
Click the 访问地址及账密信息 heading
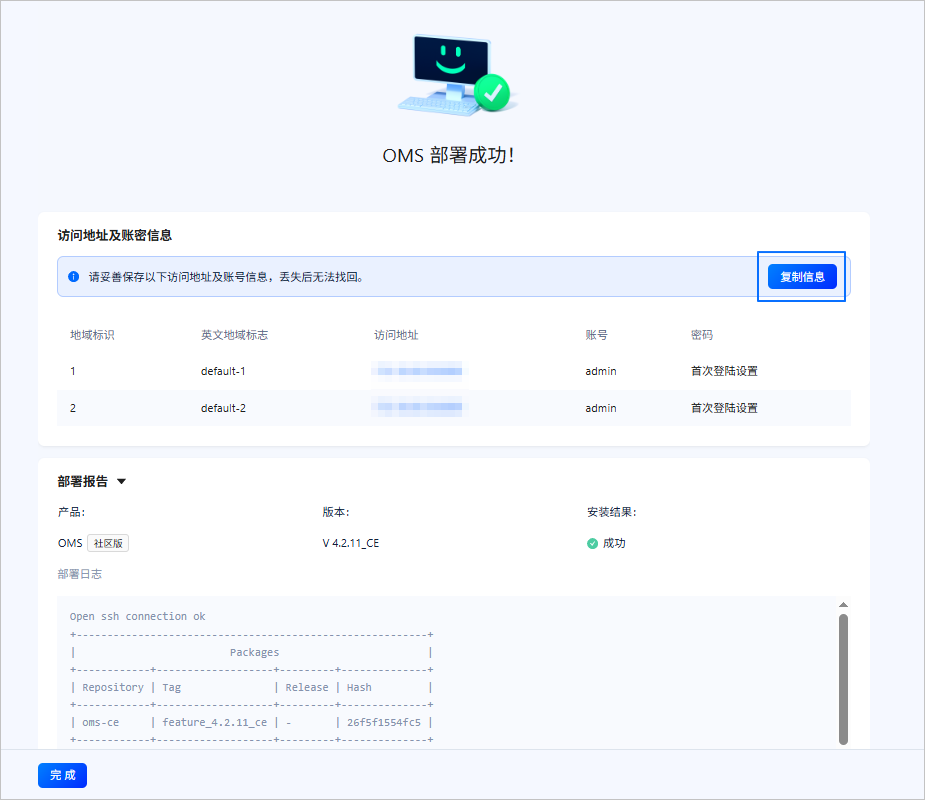point(114,235)
